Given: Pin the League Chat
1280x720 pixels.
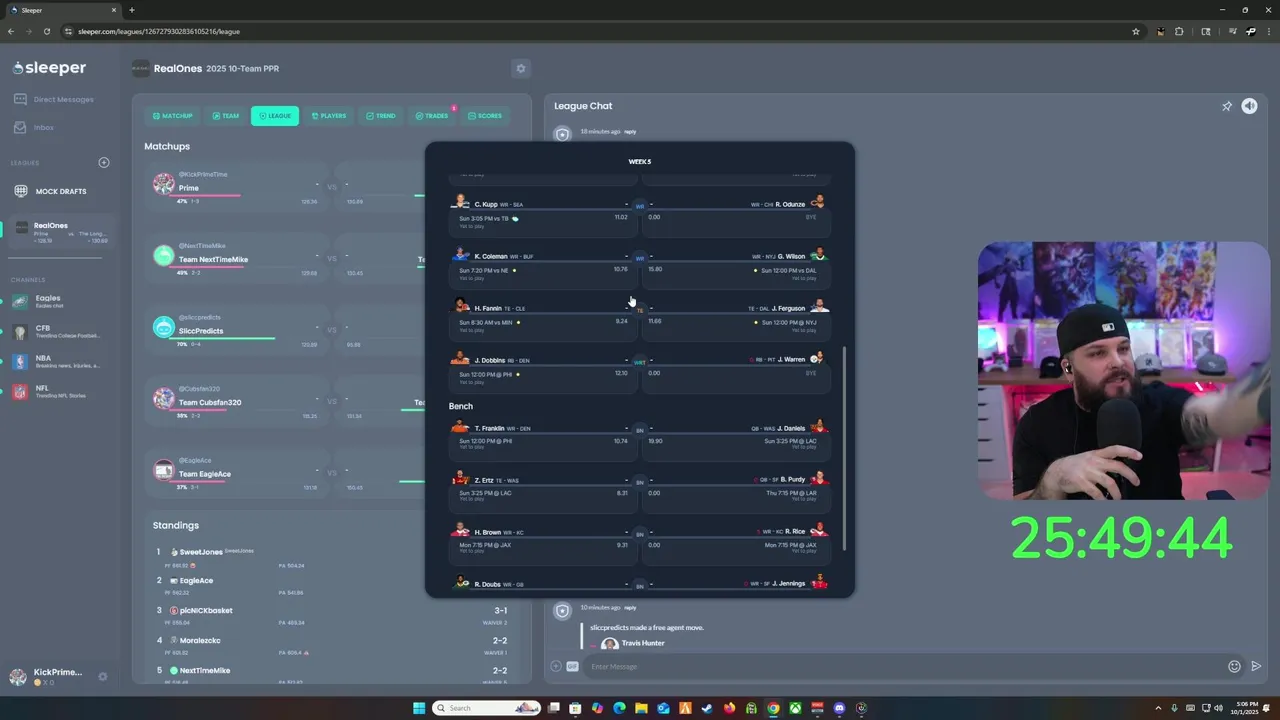Looking at the screenshot, I should [1227, 106].
